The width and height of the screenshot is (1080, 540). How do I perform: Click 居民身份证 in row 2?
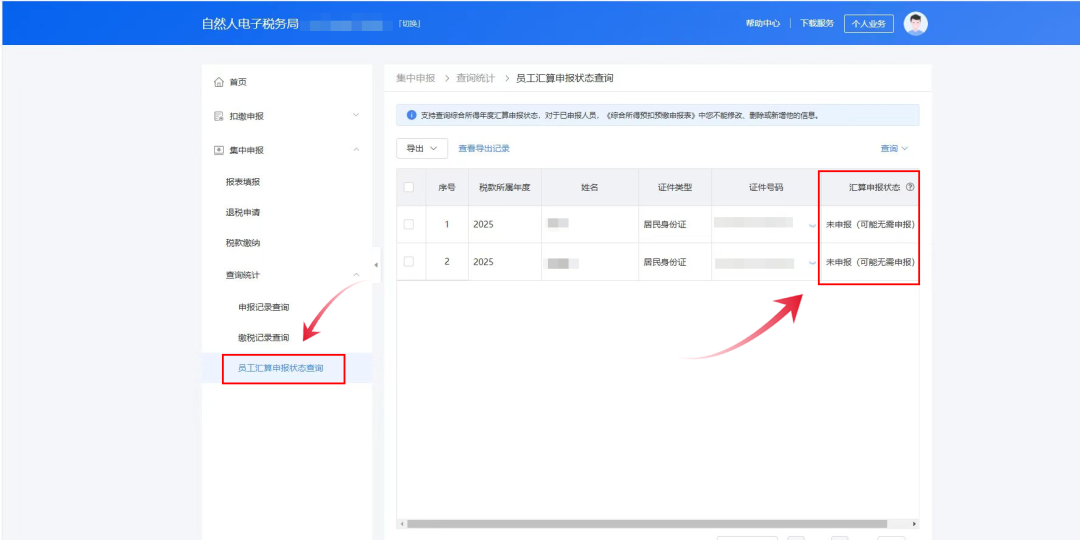point(665,262)
